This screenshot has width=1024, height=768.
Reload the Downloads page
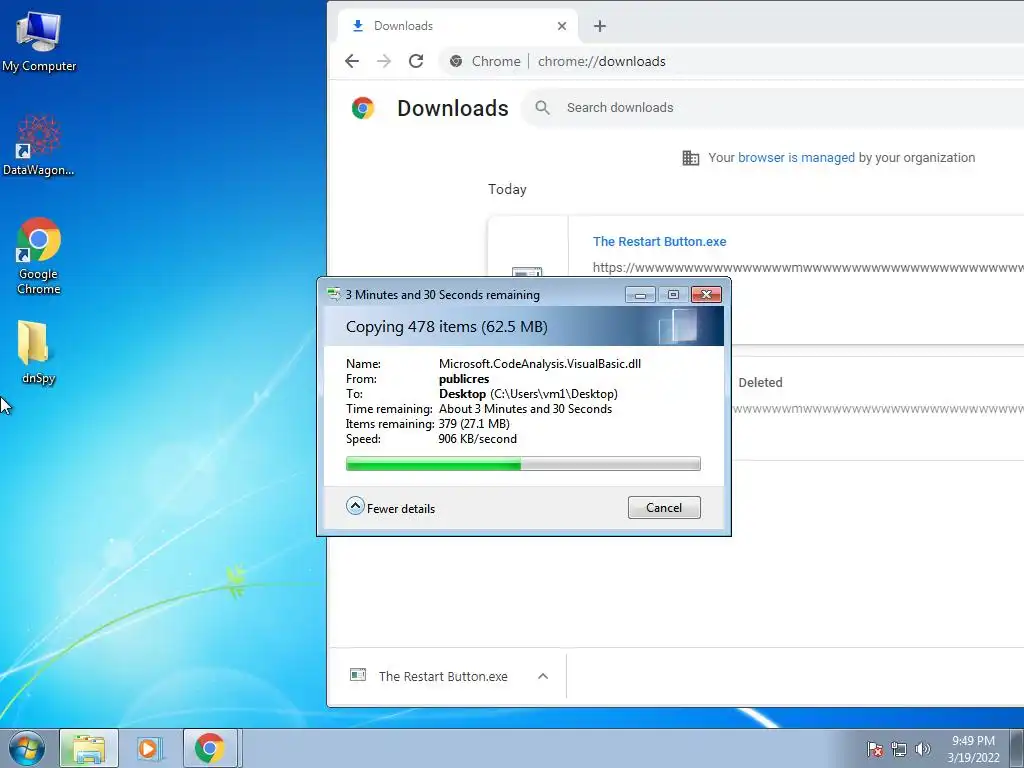416,61
